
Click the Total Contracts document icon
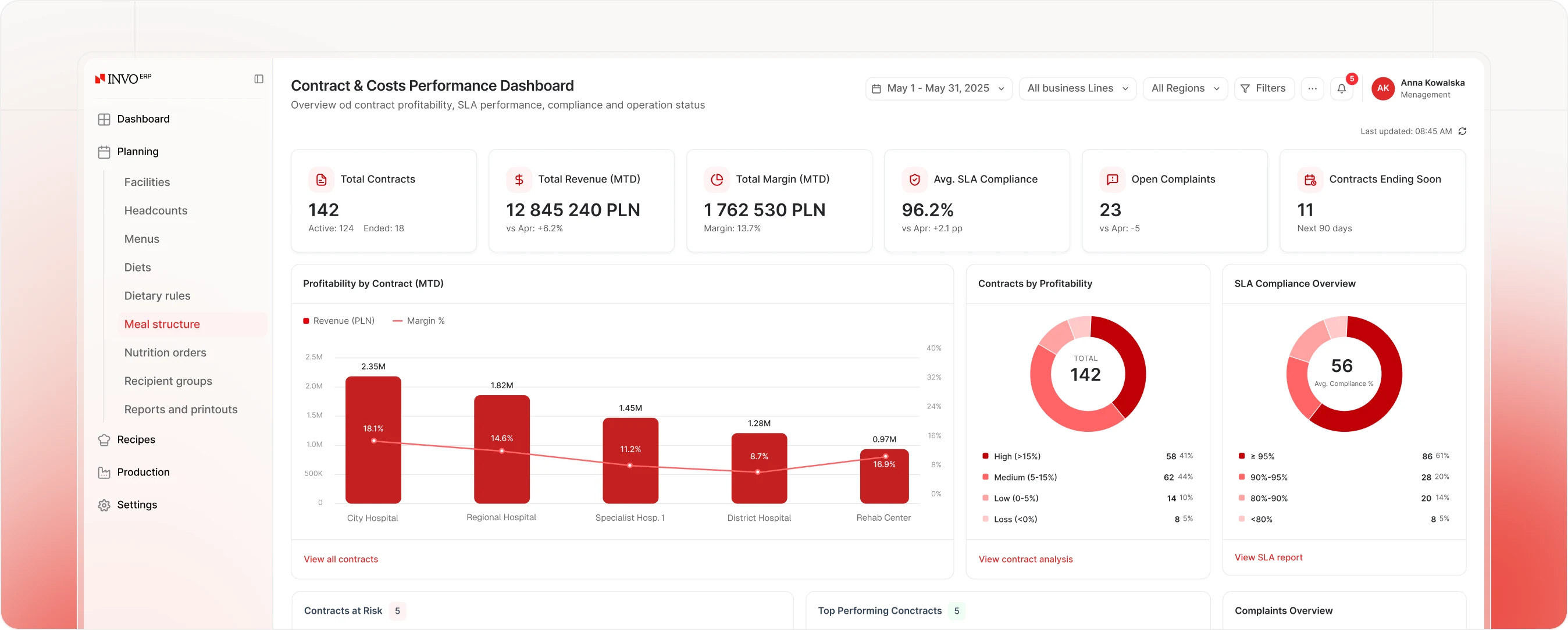[x=322, y=180]
